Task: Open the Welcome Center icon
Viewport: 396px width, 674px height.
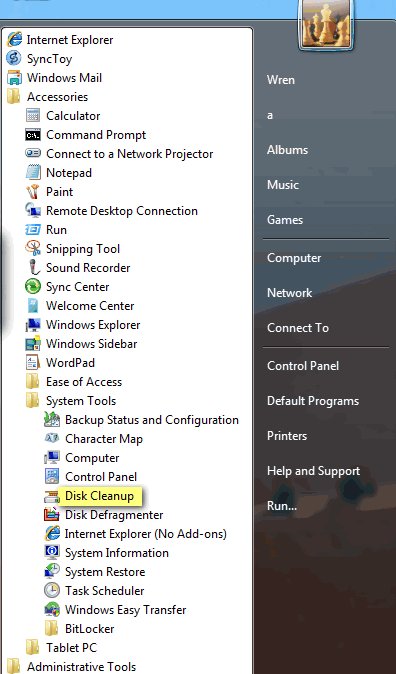Action: 33,306
